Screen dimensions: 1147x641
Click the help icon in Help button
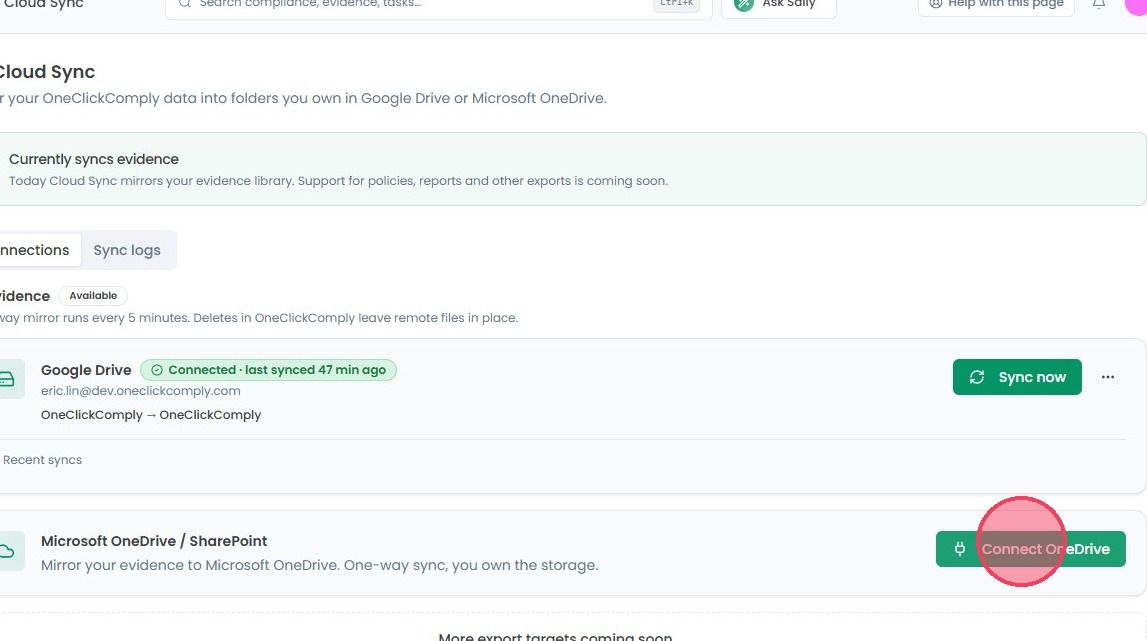click(935, 4)
